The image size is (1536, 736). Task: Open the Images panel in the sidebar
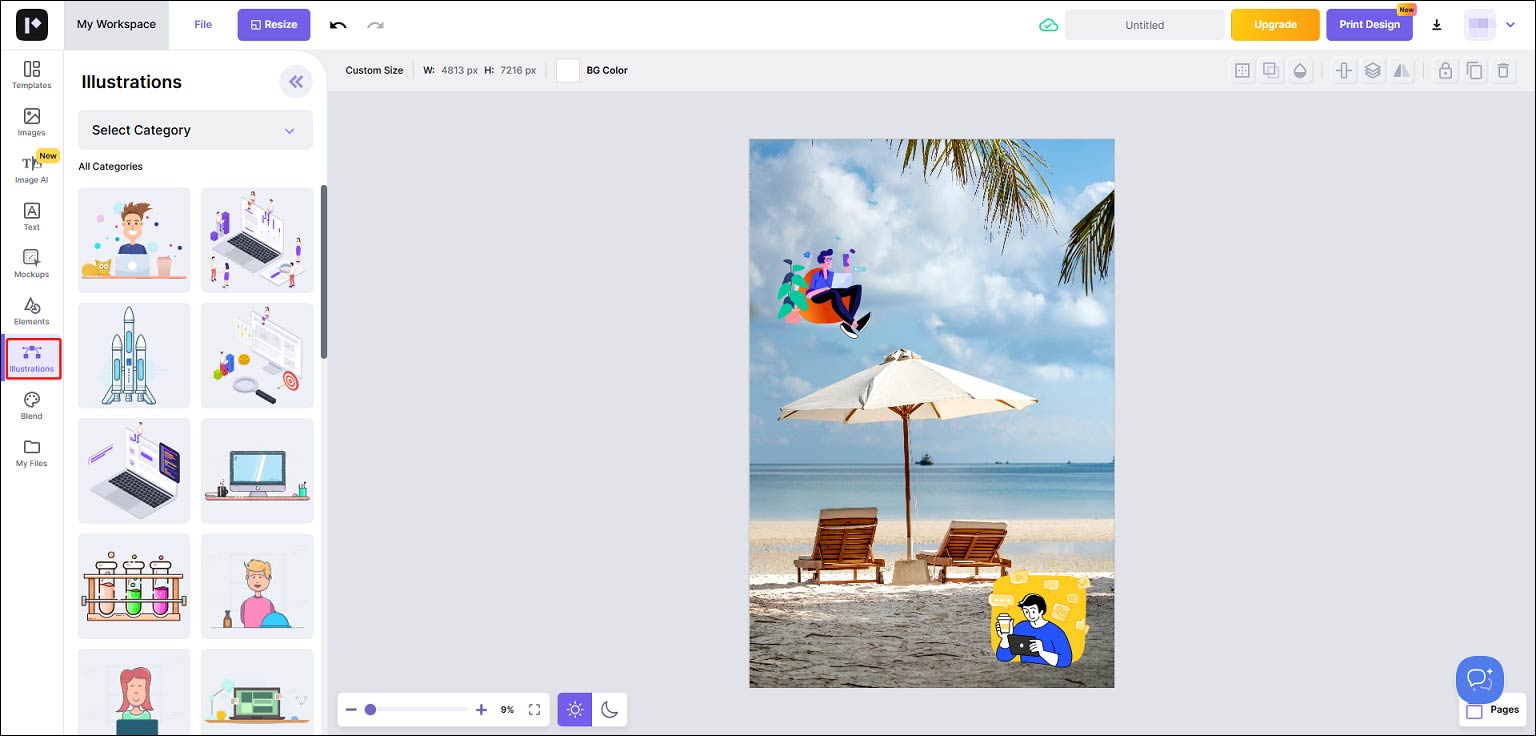31,122
